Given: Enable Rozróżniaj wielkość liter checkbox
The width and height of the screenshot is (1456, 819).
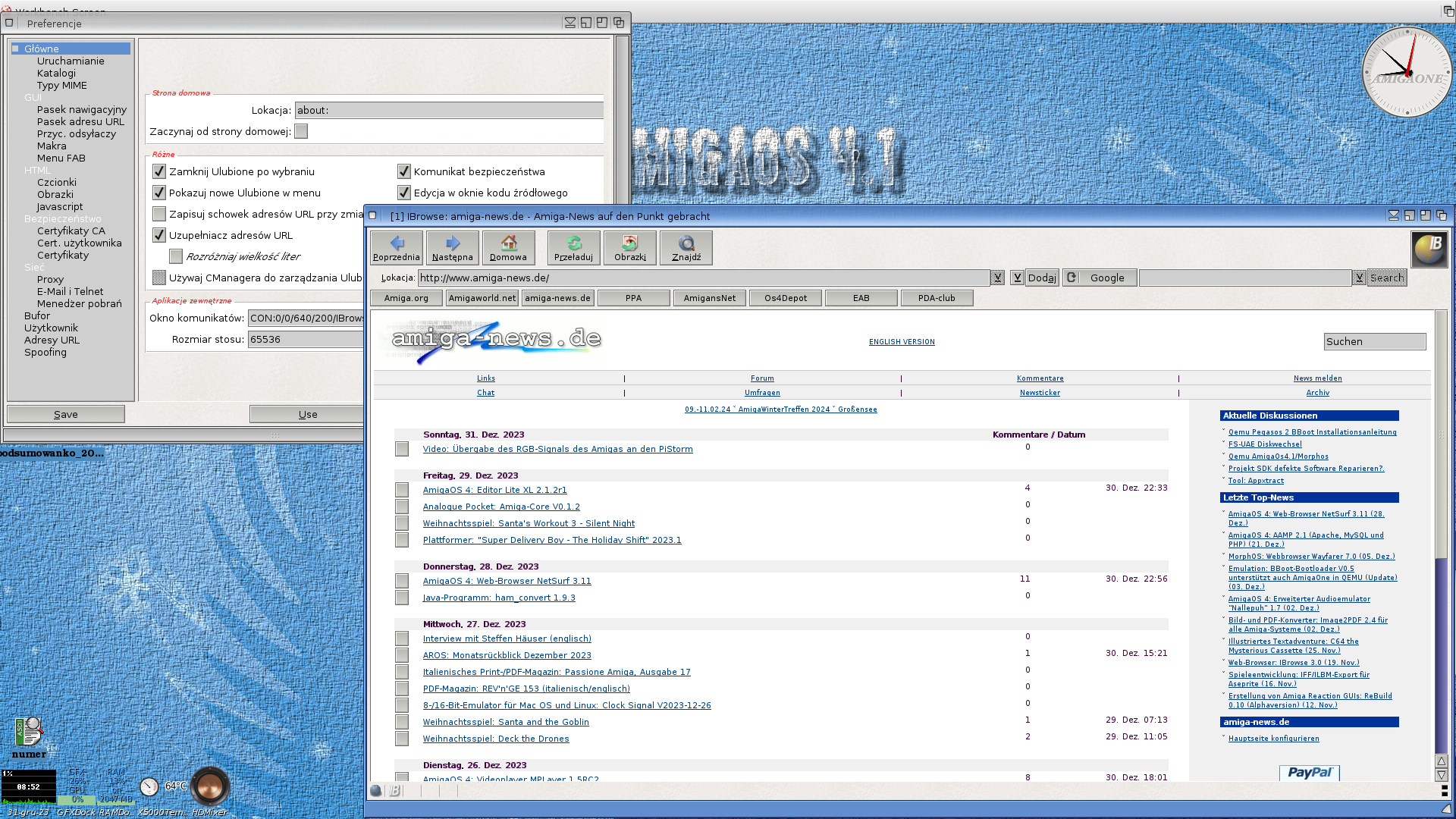Looking at the screenshot, I should pyautogui.click(x=176, y=256).
